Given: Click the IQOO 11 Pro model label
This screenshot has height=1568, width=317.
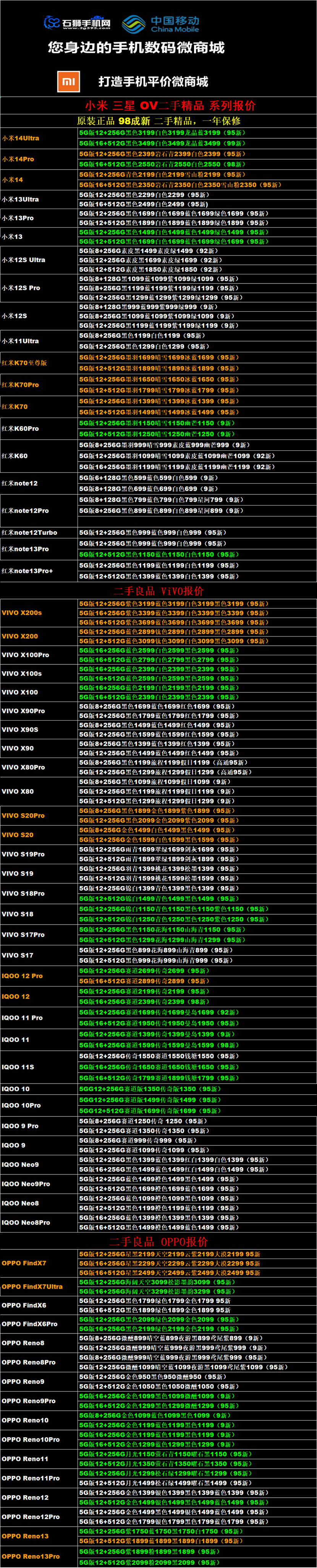Looking at the screenshot, I should [22, 1018].
